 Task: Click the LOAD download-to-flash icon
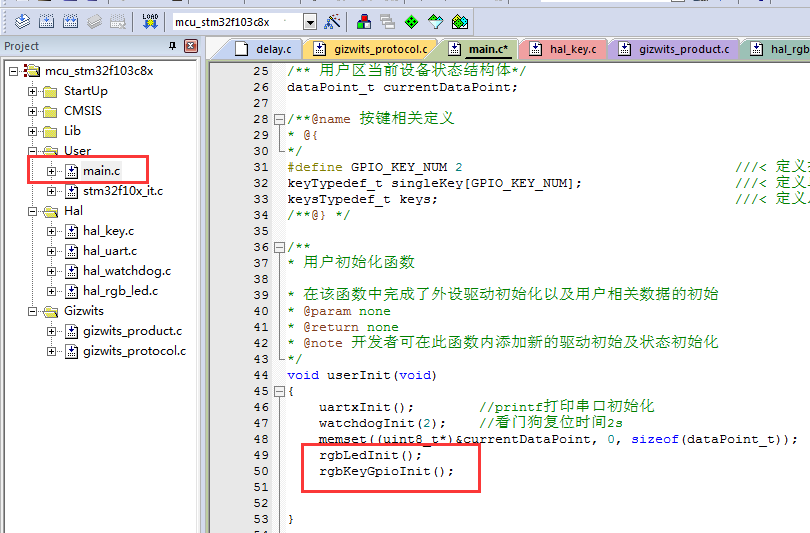[x=150, y=21]
